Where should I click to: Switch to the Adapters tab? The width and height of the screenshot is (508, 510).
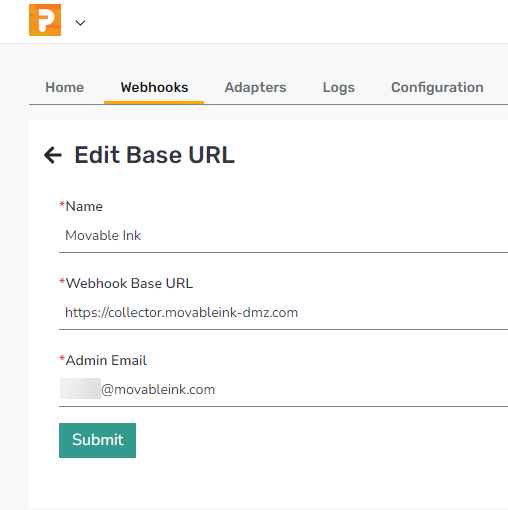coord(255,87)
